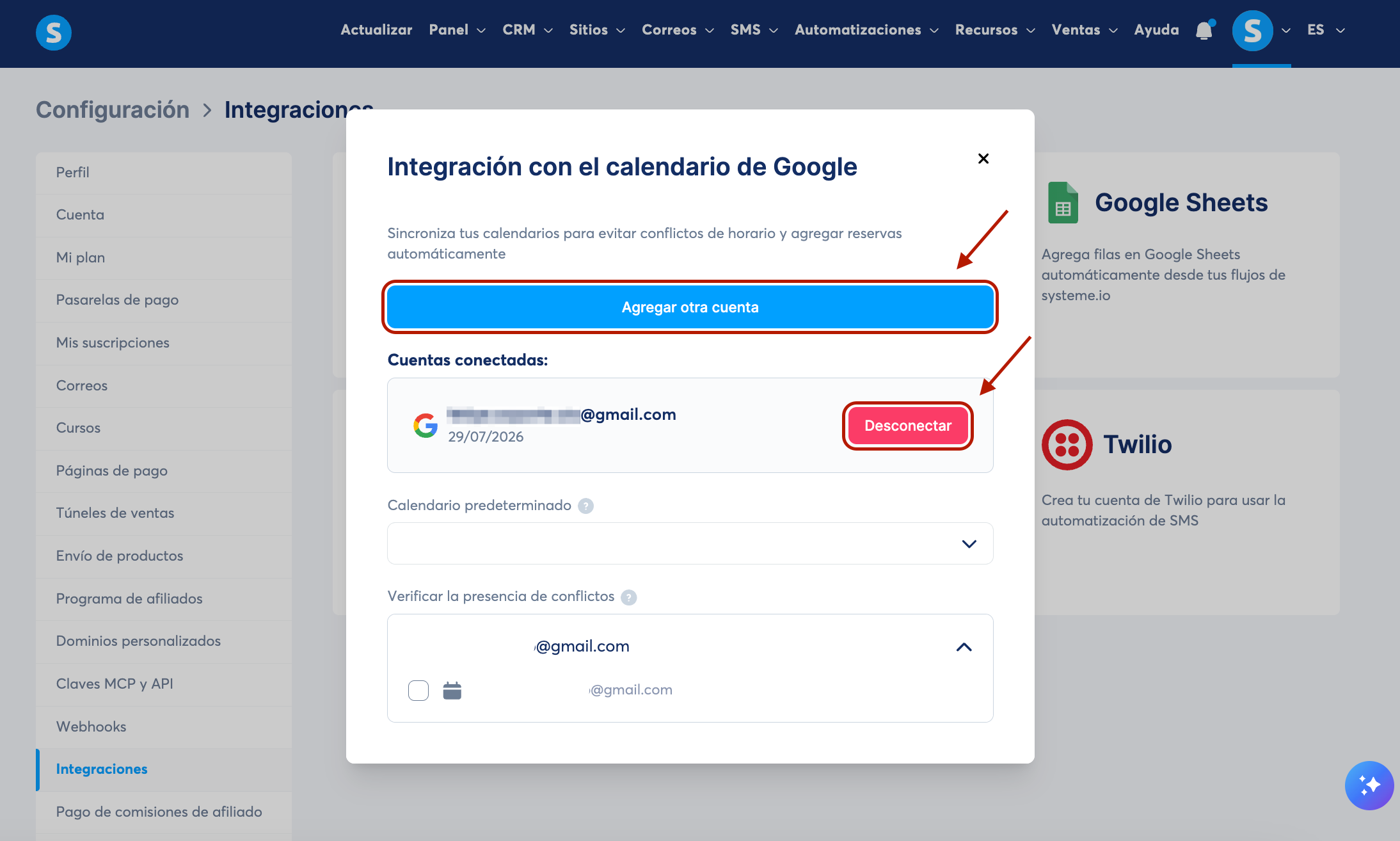Collapse the gmail.com account calendar list
The height and width of the screenshot is (841, 1400).
964,646
